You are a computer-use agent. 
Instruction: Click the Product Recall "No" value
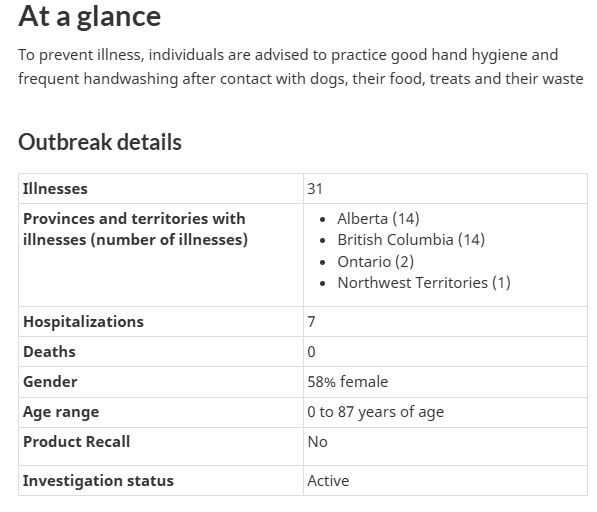[318, 442]
